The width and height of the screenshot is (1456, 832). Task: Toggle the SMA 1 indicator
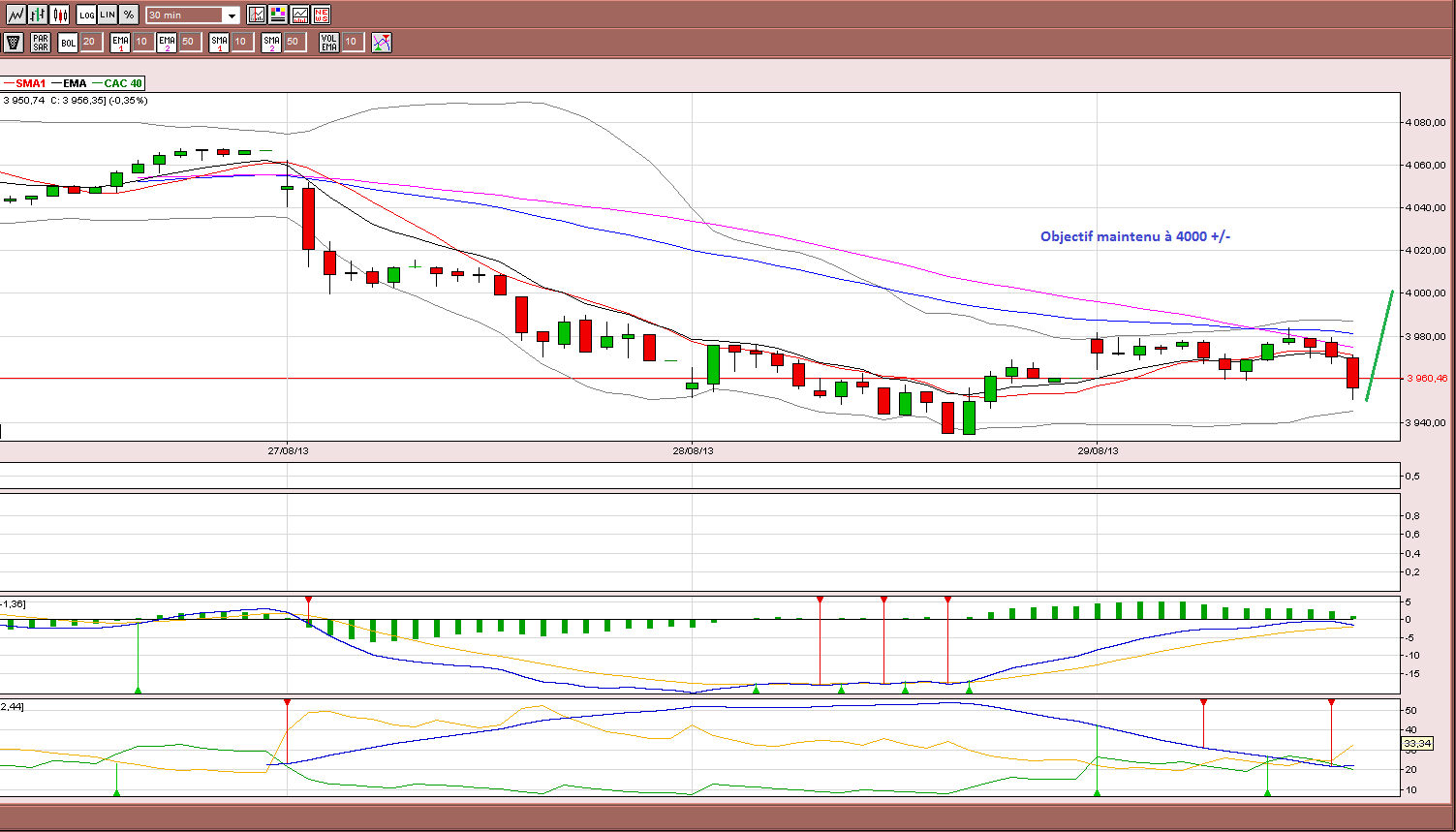(219, 42)
